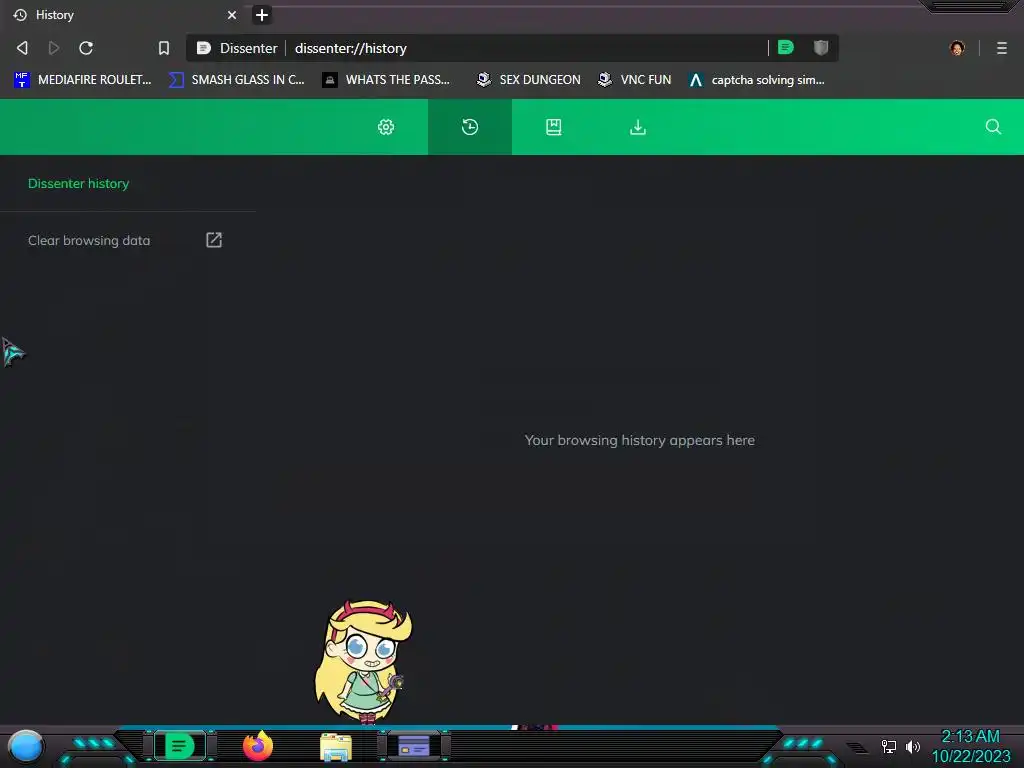Open the shields icon in address bar
This screenshot has height=768, width=1024.
(x=821, y=47)
